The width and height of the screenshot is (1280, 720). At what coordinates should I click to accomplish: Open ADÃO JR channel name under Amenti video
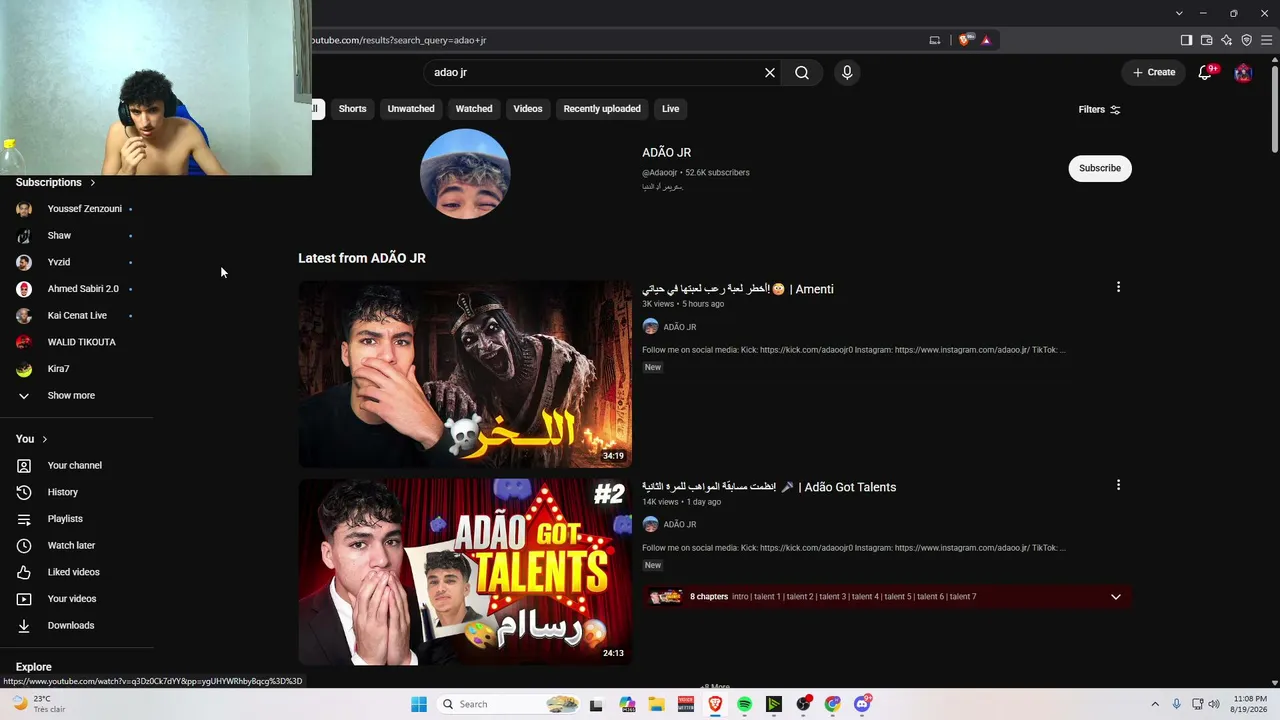(680, 327)
